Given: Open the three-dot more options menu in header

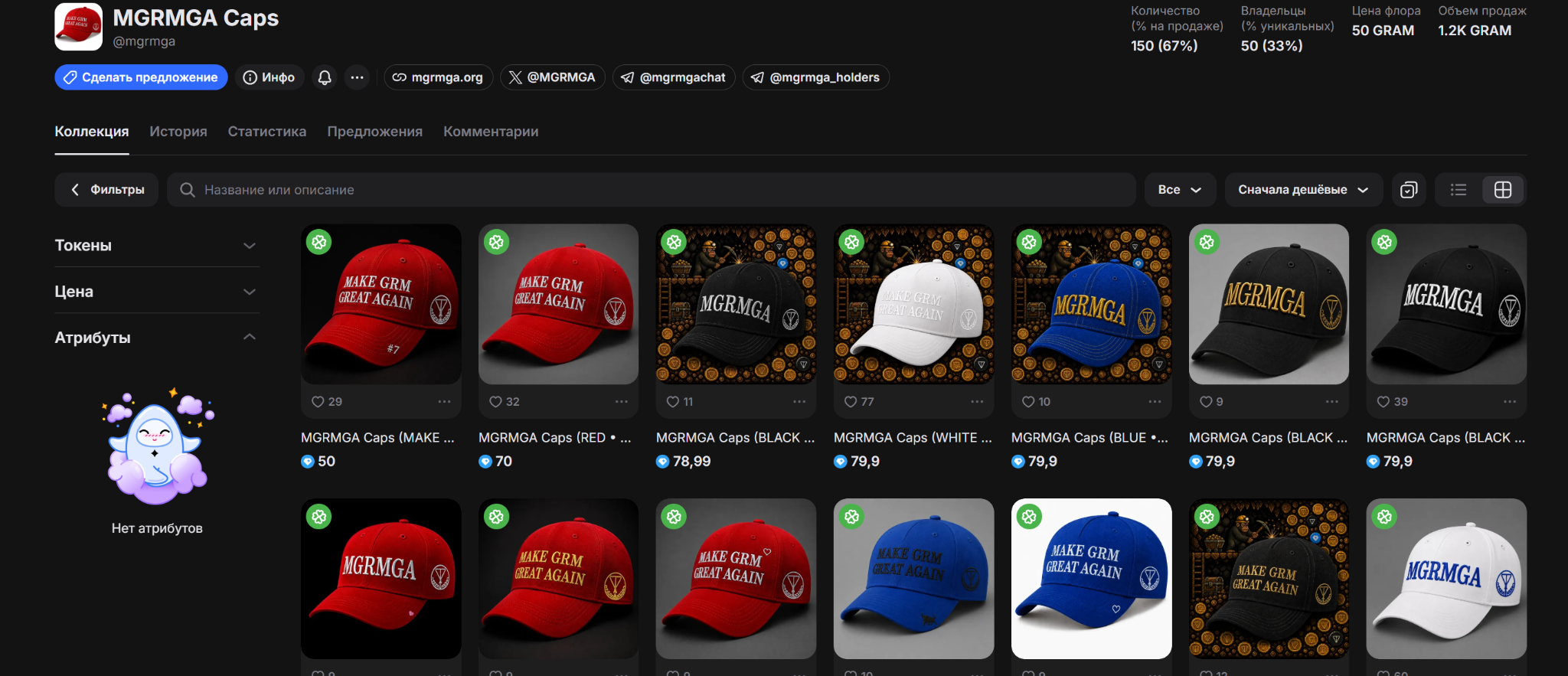Looking at the screenshot, I should click(x=357, y=77).
